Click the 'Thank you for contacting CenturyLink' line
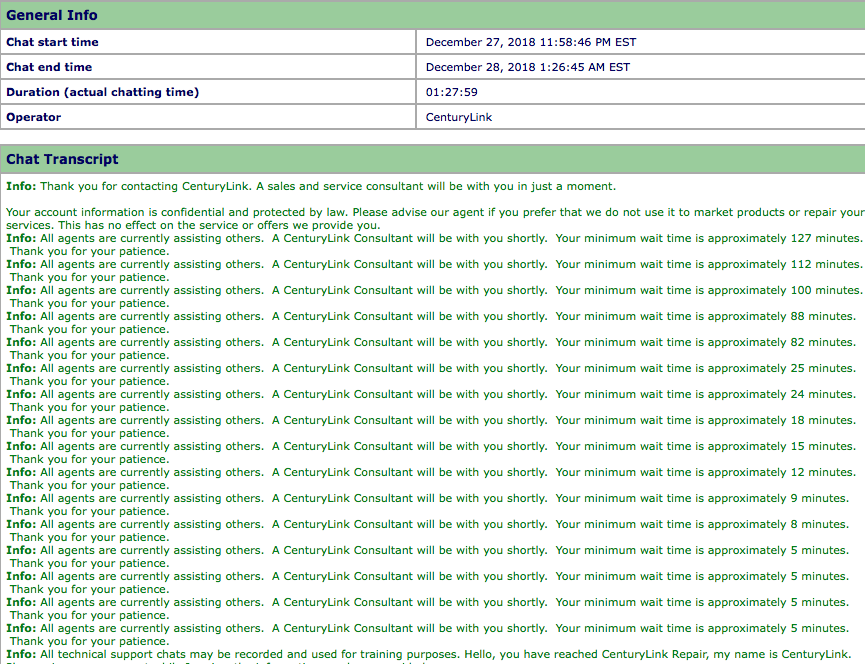 click(311, 186)
